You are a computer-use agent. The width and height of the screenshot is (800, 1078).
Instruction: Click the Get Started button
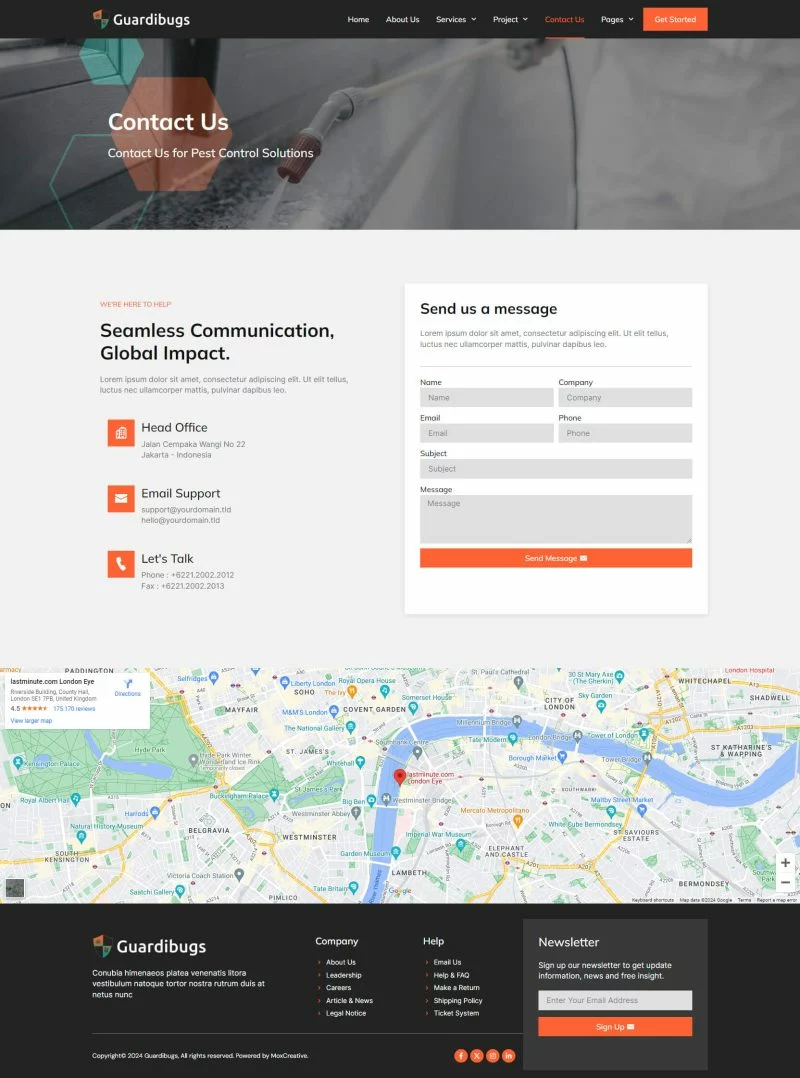coord(675,19)
